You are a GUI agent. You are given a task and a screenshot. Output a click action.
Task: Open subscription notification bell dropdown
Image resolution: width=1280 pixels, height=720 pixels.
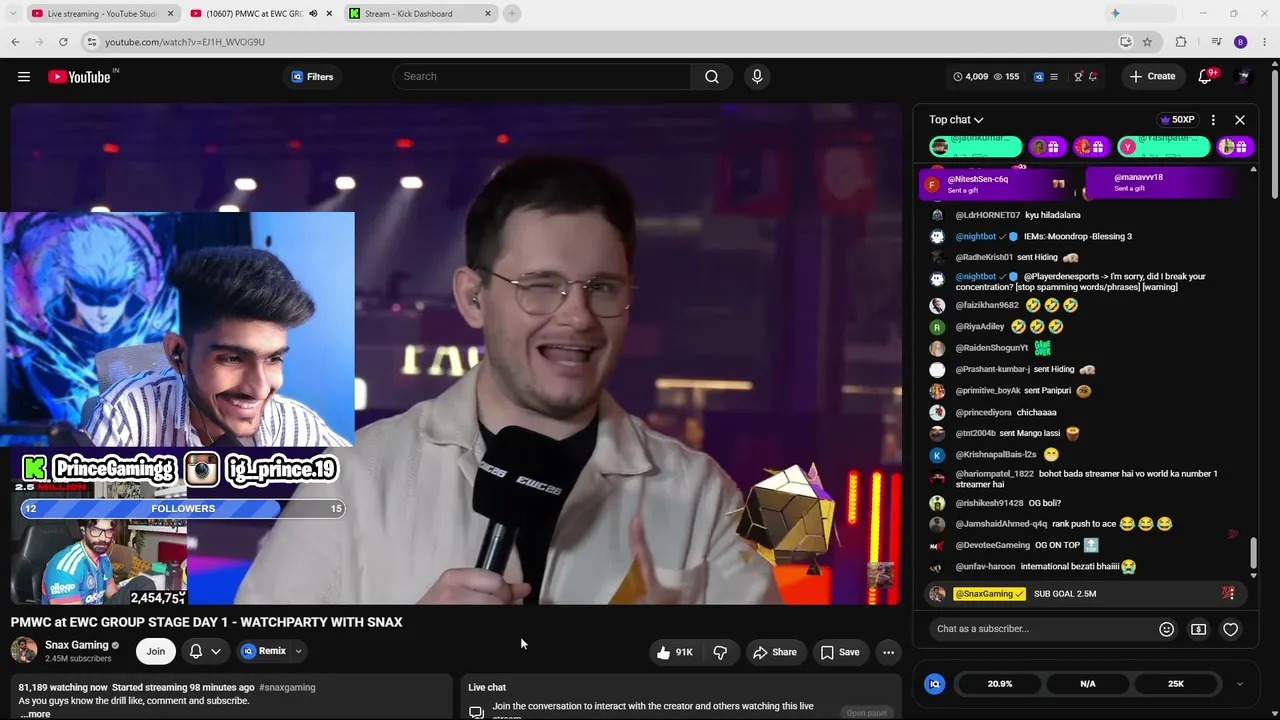pos(205,651)
